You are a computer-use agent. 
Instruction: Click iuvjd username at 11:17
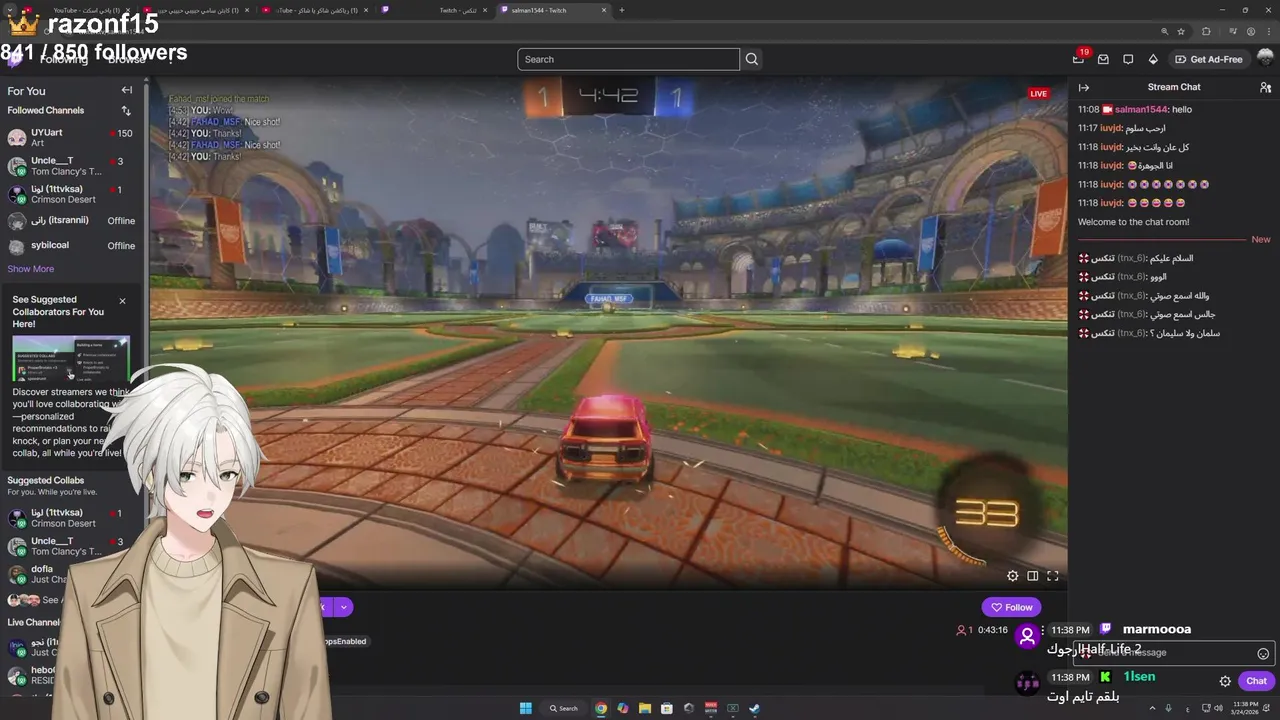1112,128
